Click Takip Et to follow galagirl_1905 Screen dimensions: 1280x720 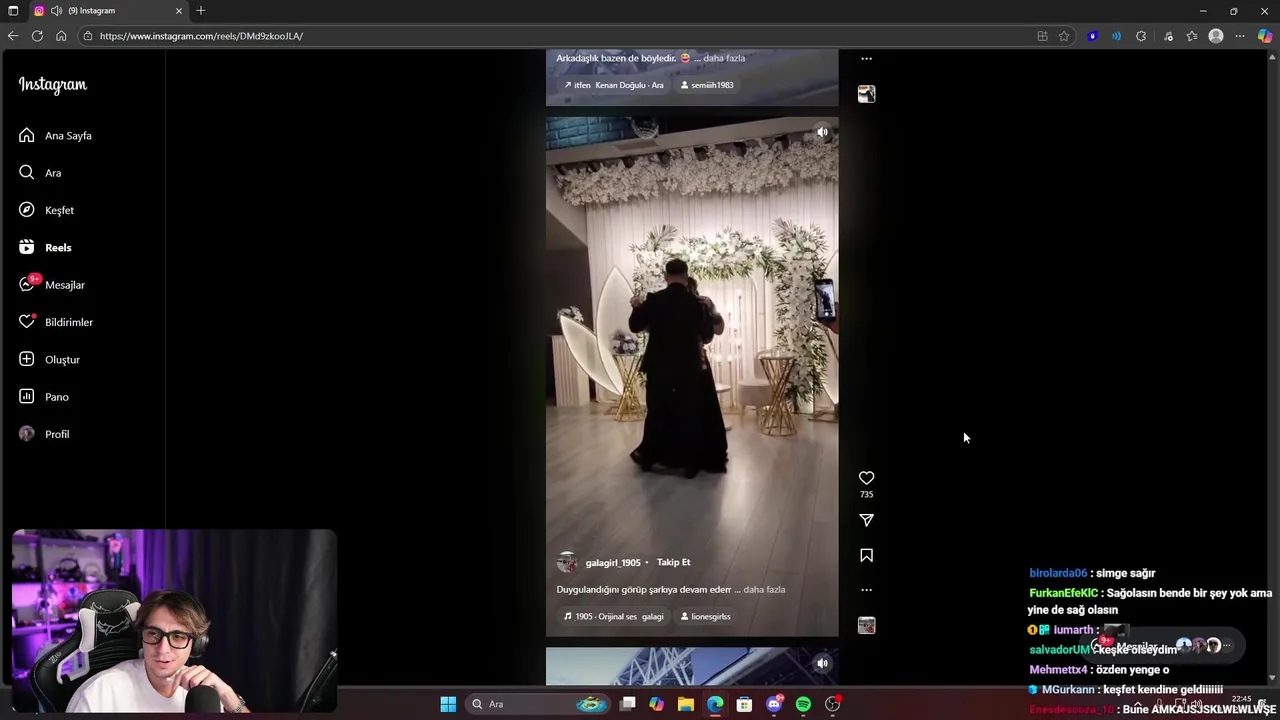click(x=673, y=562)
